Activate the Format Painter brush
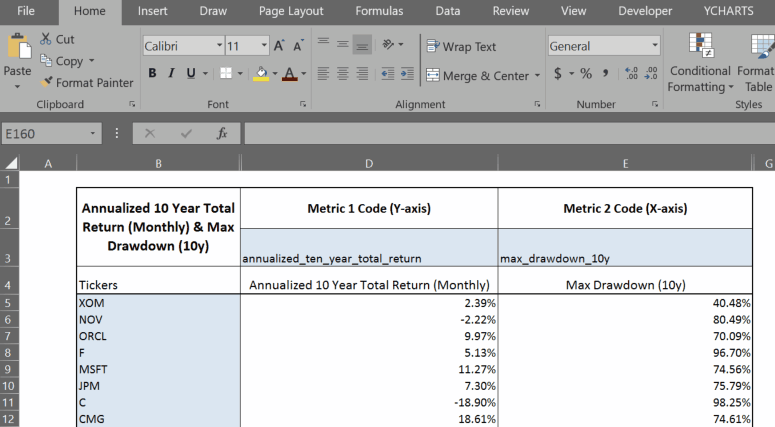Viewport: 775px width, 427px height. (47, 82)
